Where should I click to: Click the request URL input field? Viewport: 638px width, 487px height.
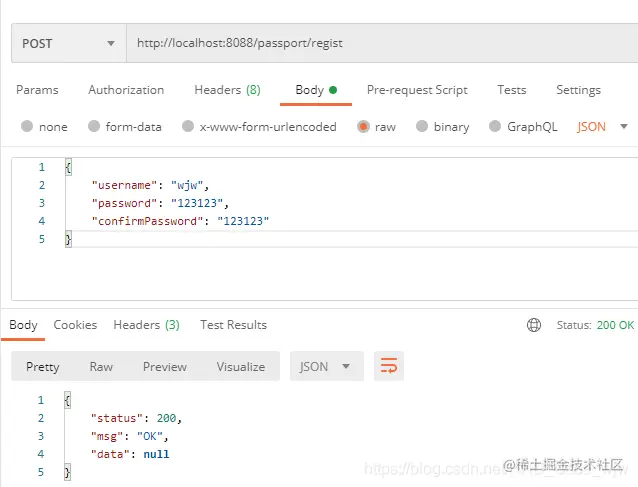(x=382, y=43)
